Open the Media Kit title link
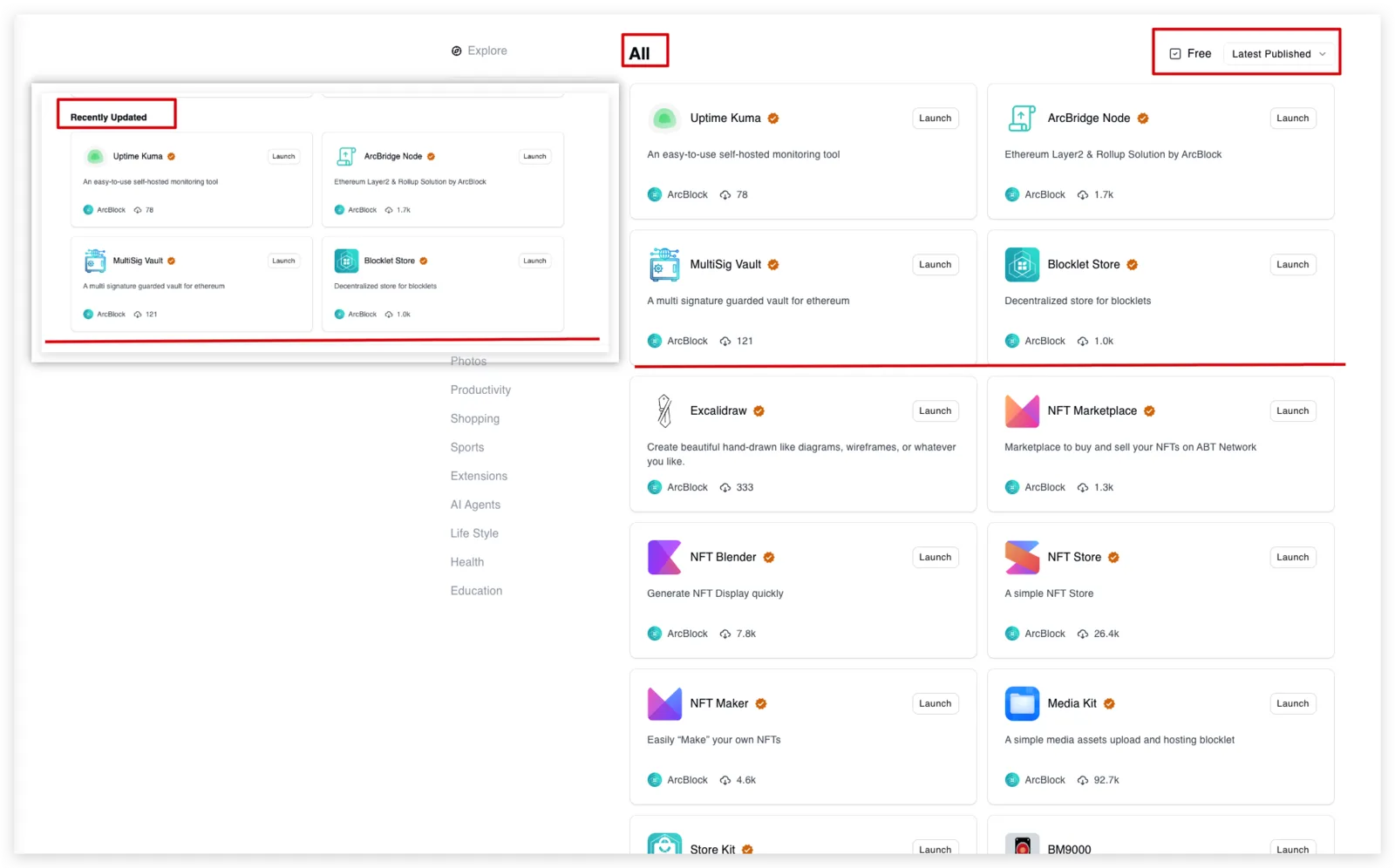The width and height of the screenshot is (1395, 868). 1072,704
